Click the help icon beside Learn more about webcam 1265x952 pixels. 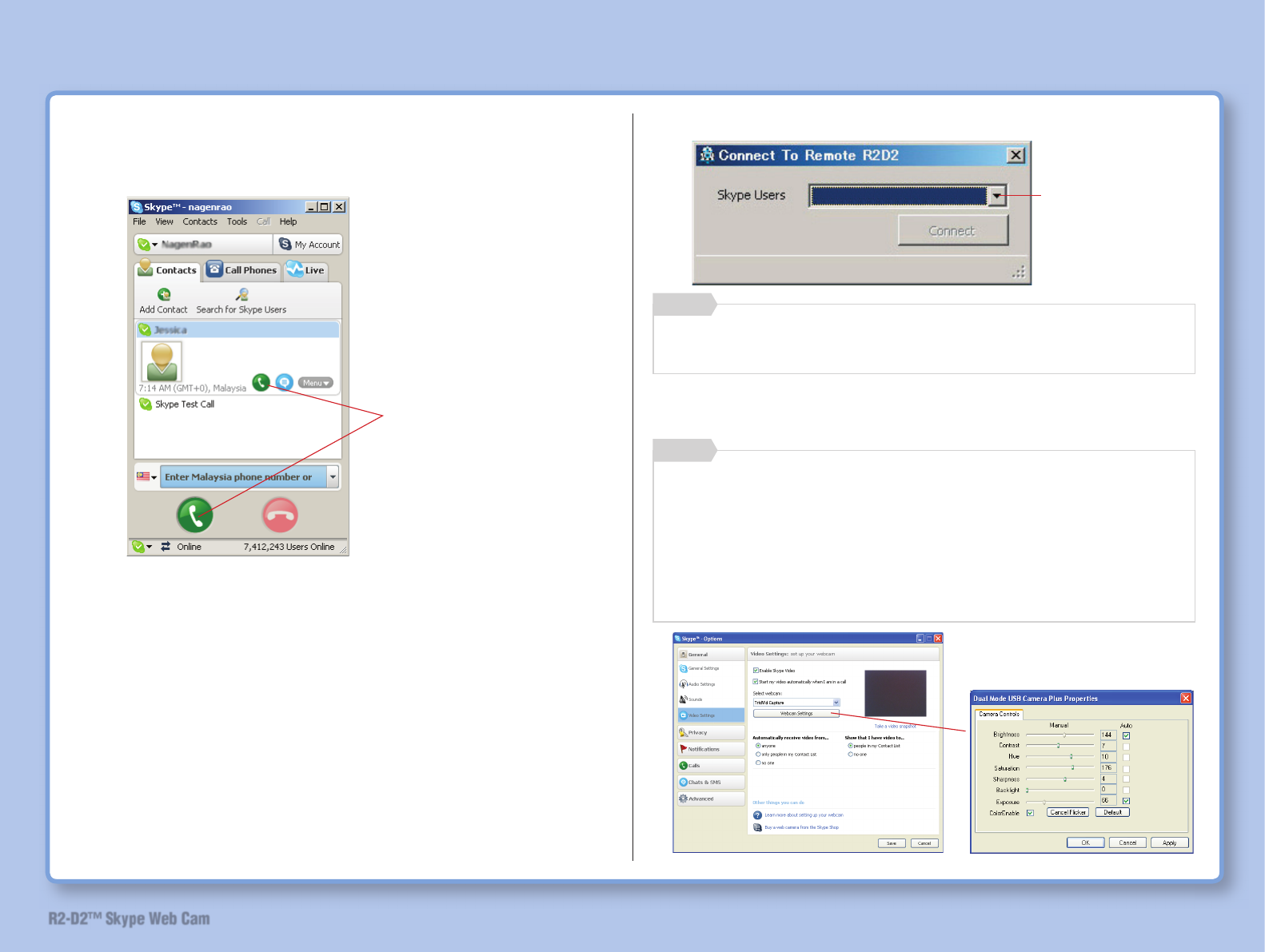tap(757, 815)
